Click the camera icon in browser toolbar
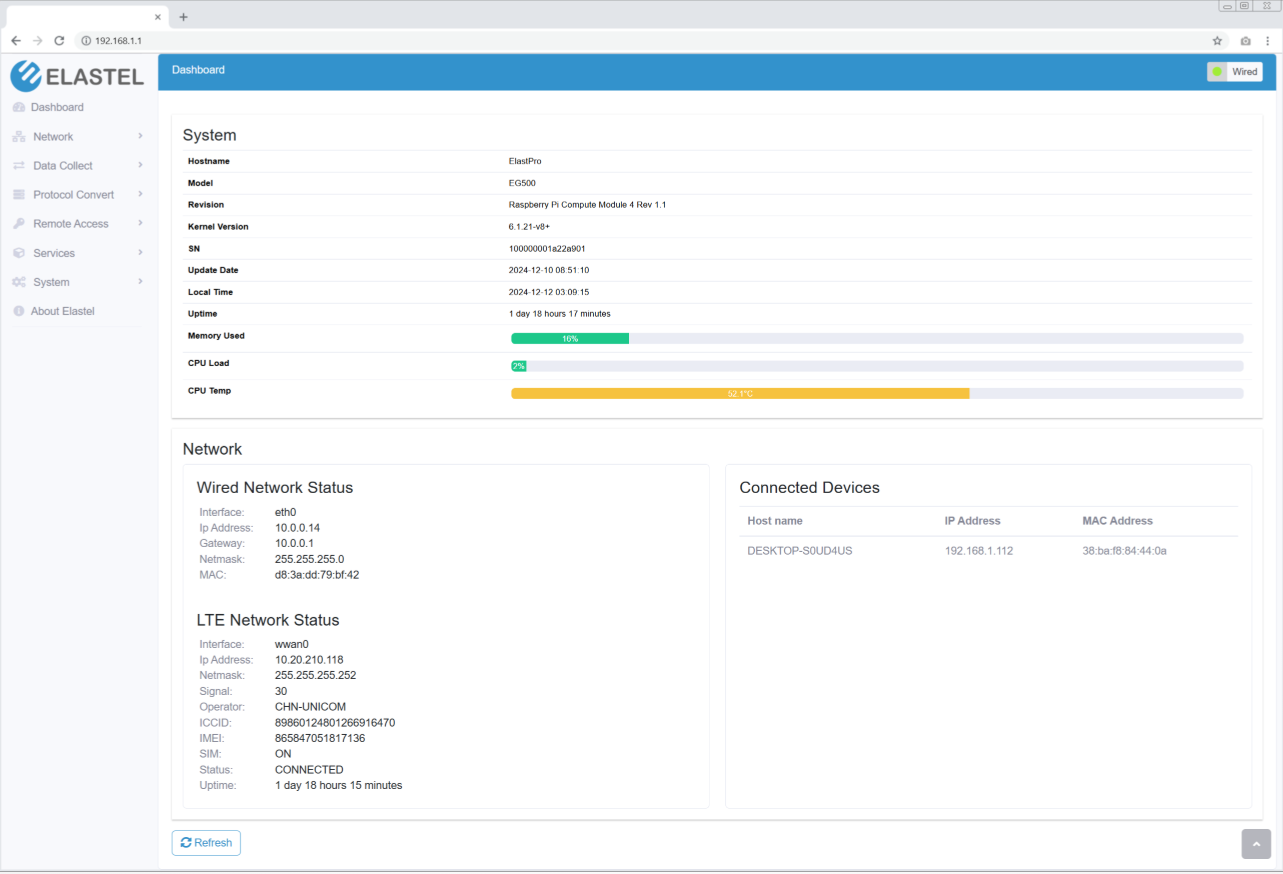This screenshot has height=874, width=1283. click(x=1245, y=41)
